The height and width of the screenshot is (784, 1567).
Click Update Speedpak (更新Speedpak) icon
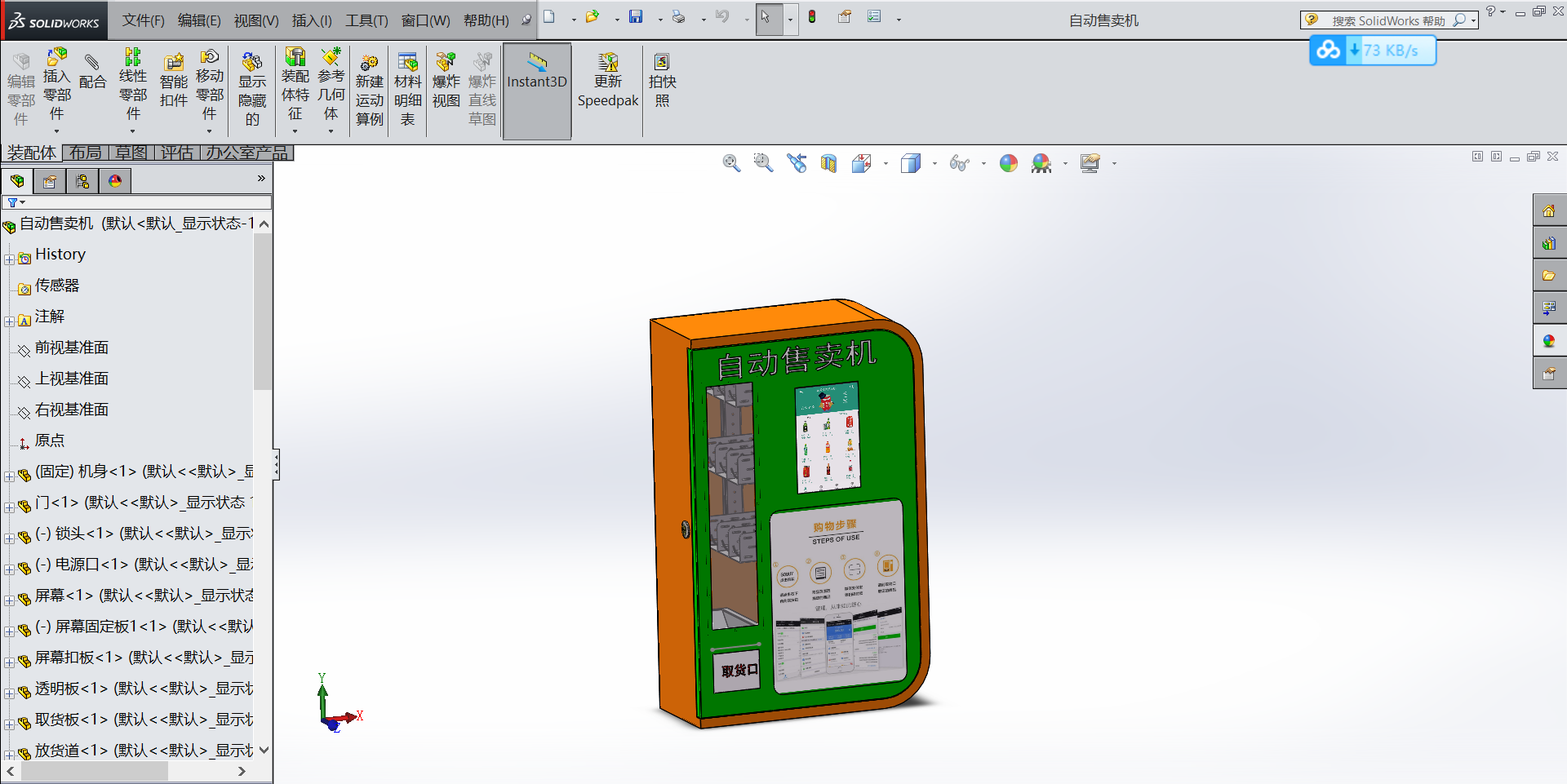608,79
